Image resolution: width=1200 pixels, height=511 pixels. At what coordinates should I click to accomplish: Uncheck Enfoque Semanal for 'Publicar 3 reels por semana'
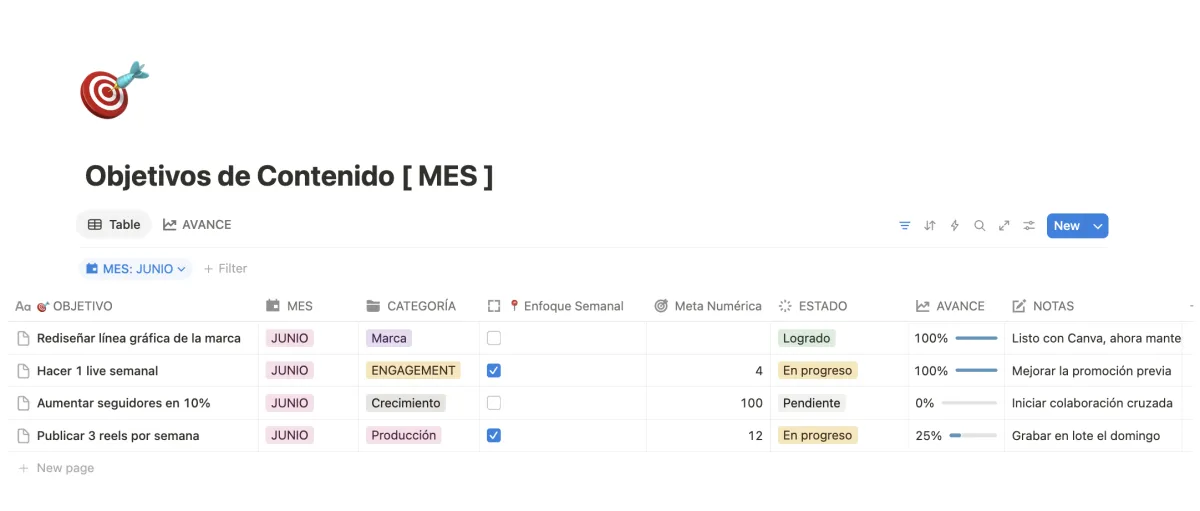494,435
